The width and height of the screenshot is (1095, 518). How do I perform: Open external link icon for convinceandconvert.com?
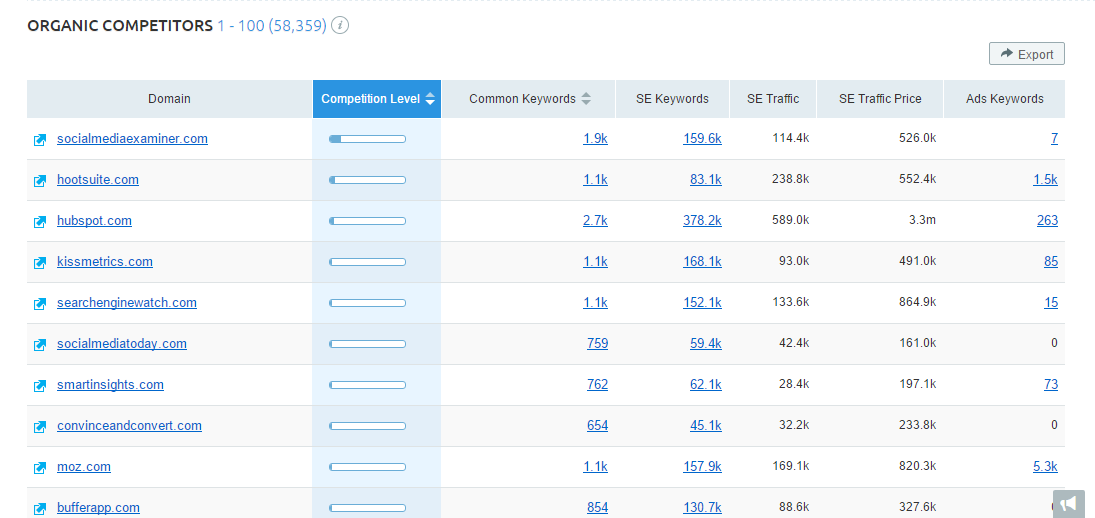click(x=40, y=427)
